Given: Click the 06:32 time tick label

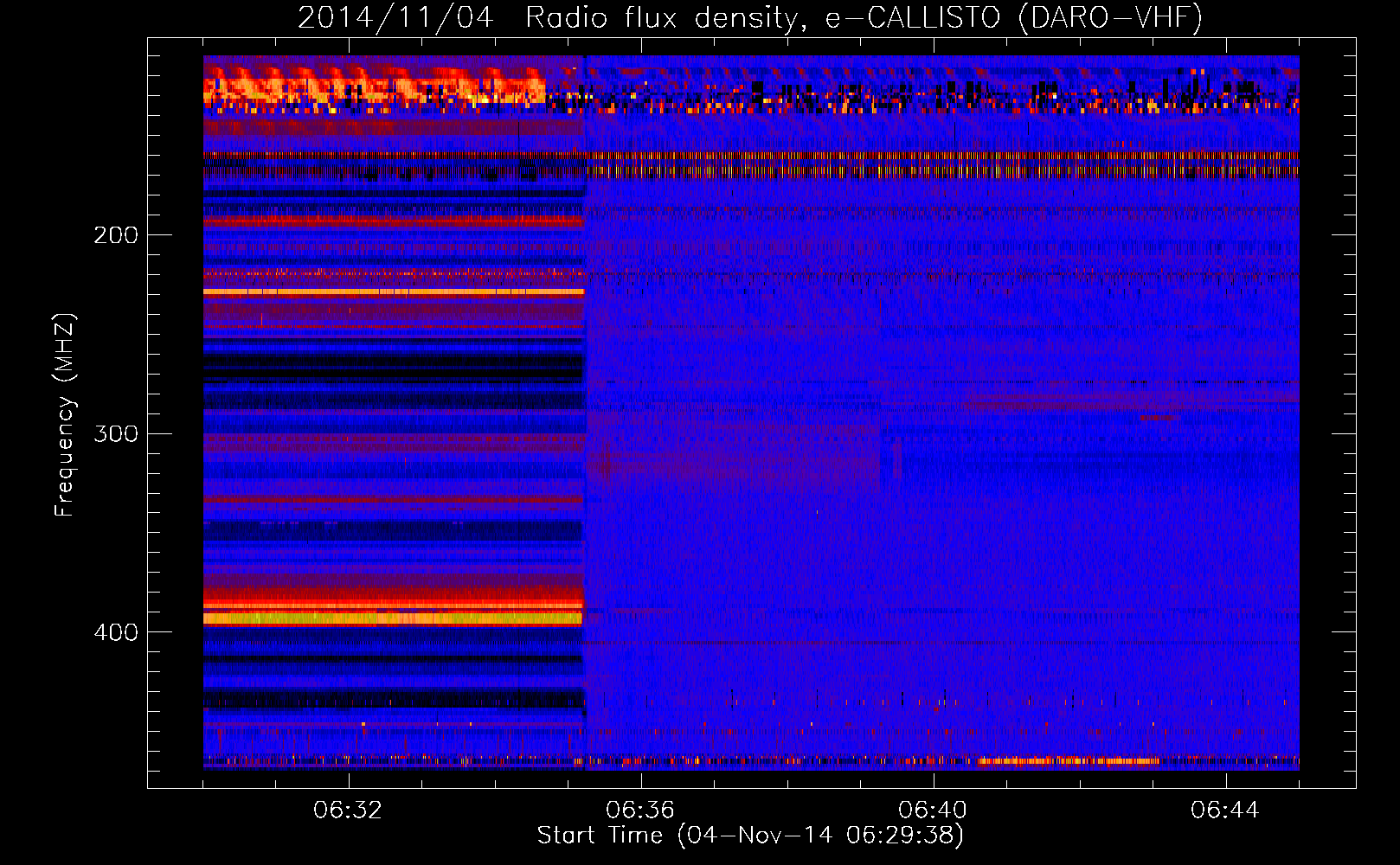Looking at the screenshot, I should 348,811.
